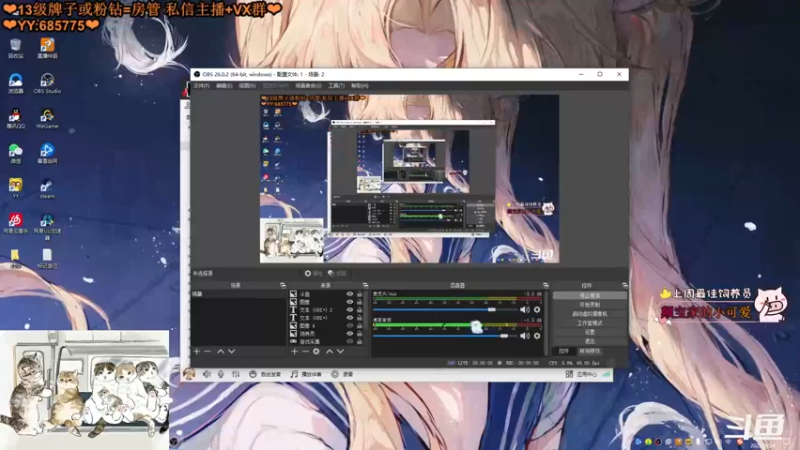Click the 麦克风/Aux volume slider
The height and width of the screenshot is (450, 800).
[x=445, y=309]
